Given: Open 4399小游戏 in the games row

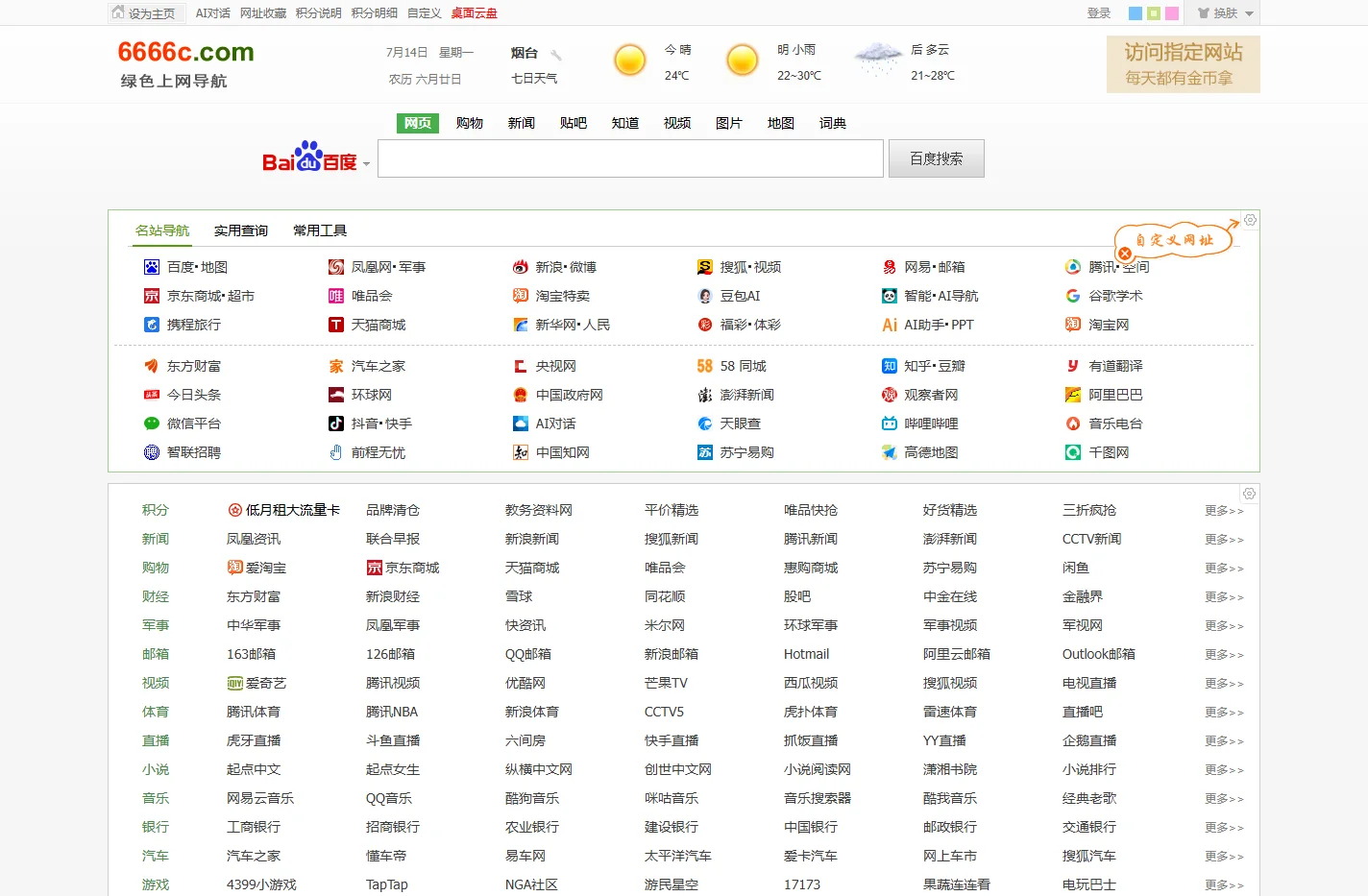Looking at the screenshot, I should (x=261, y=884).
